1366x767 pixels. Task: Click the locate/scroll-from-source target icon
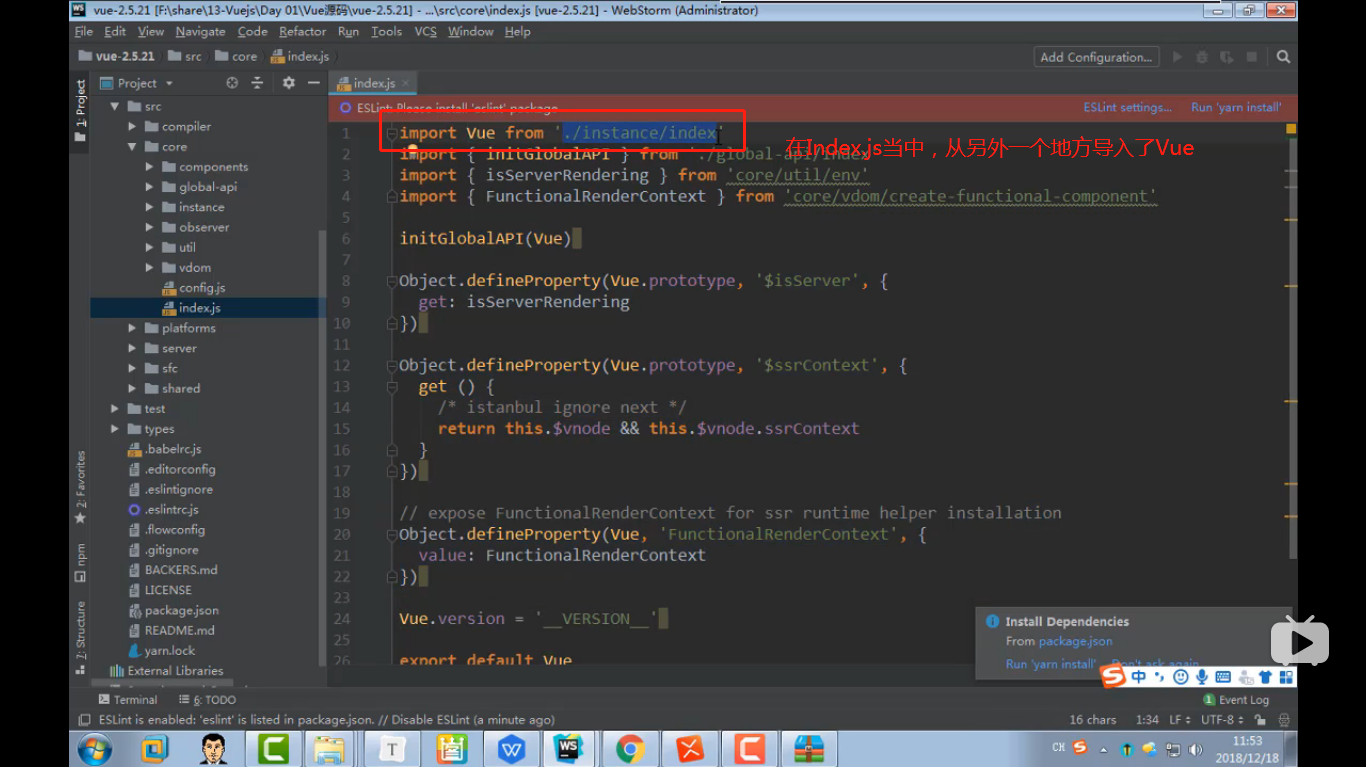click(x=232, y=83)
